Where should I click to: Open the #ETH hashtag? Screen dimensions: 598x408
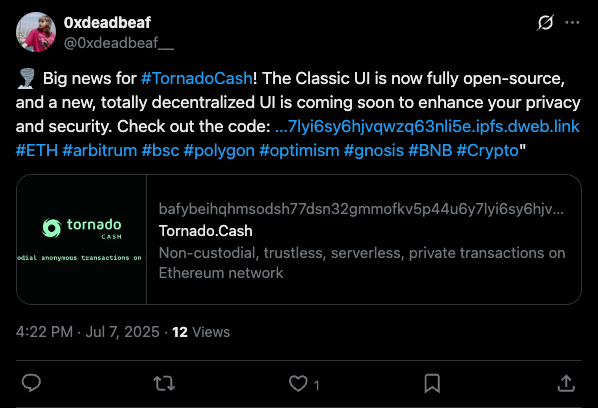(x=37, y=151)
